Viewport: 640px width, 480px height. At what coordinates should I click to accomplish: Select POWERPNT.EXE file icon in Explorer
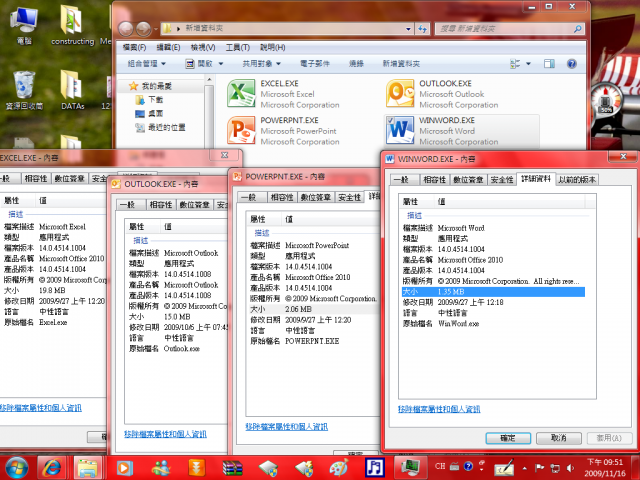(x=241, y=130)
